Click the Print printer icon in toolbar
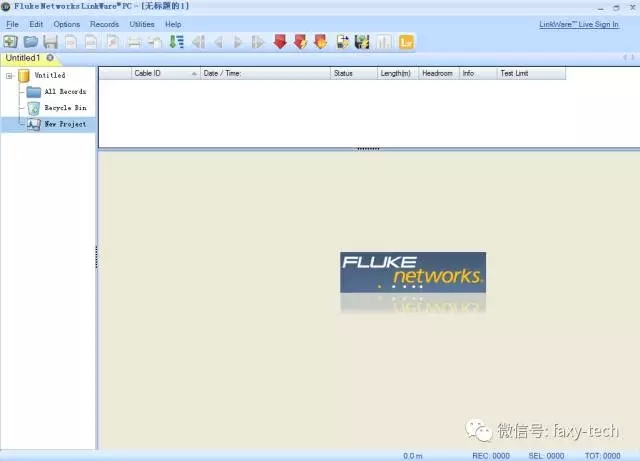The height and width of the screenshot is (461, 640). (135, 42)
